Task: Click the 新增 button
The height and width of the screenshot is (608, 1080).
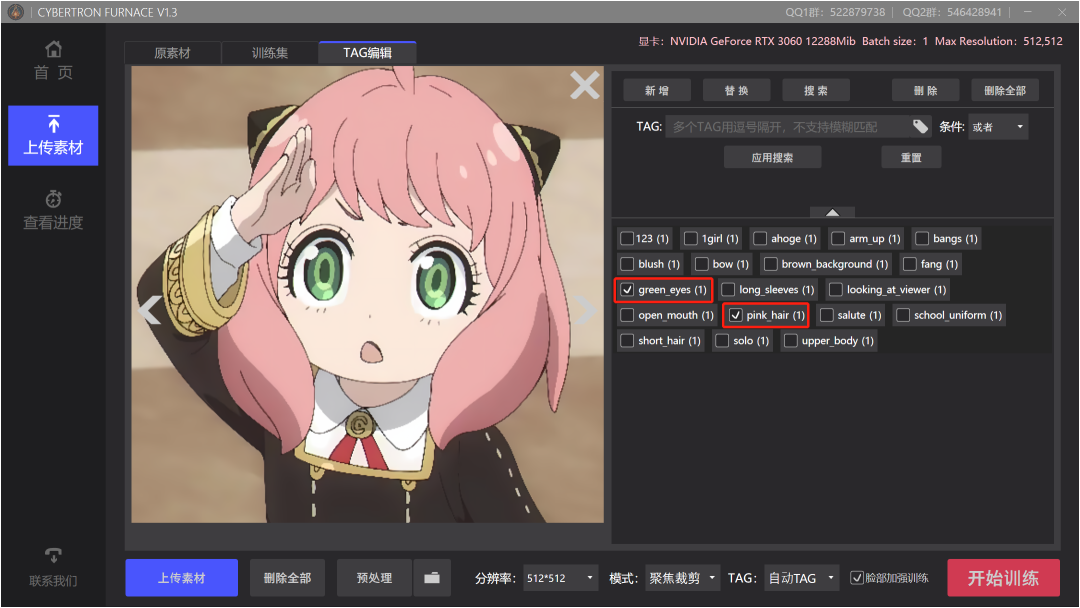Action: tap(656, 90)
